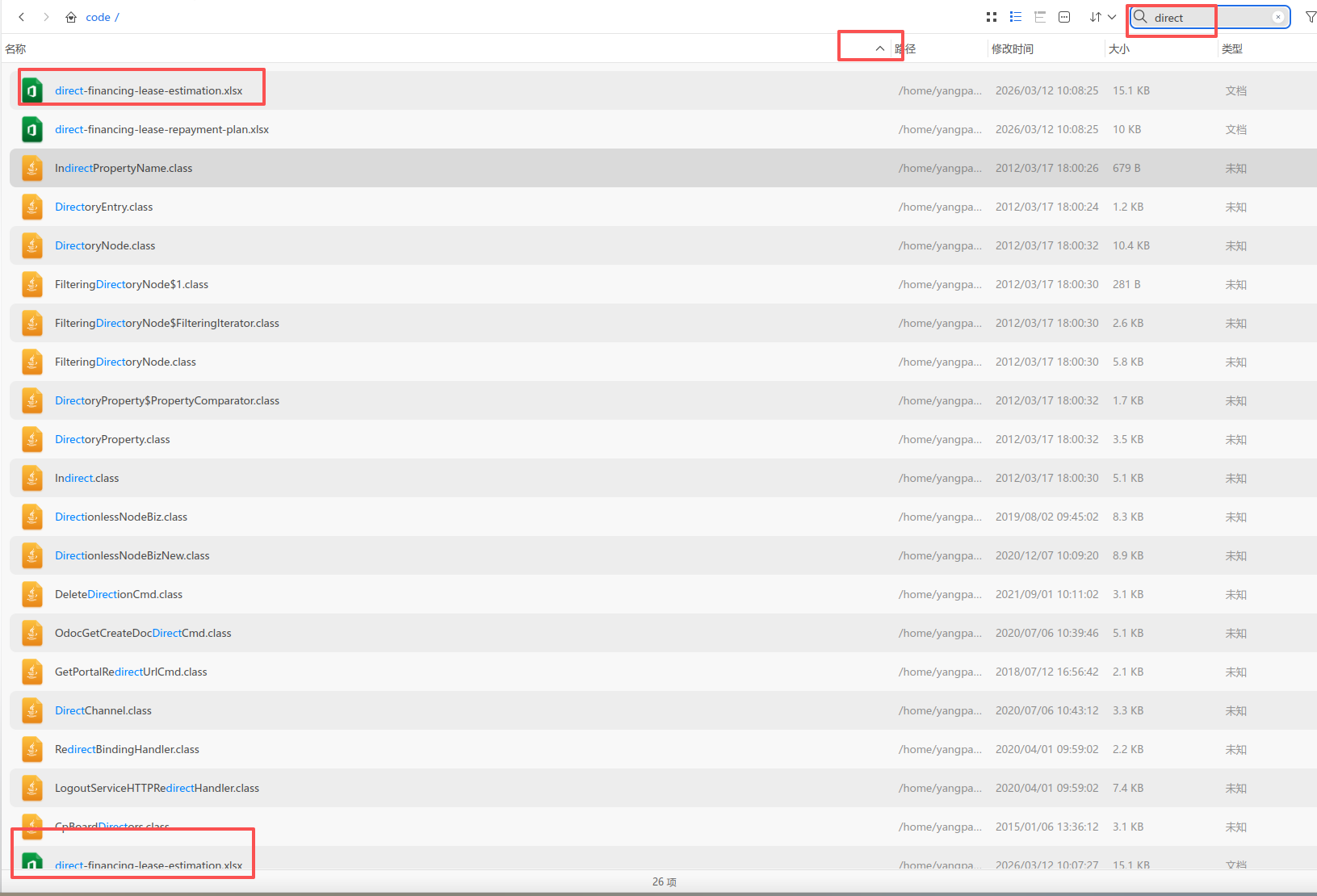Screen dimensions: 1317x896
Task: Click the Java icon beside DirectoryEntry.class
Action: click(32, 207)
